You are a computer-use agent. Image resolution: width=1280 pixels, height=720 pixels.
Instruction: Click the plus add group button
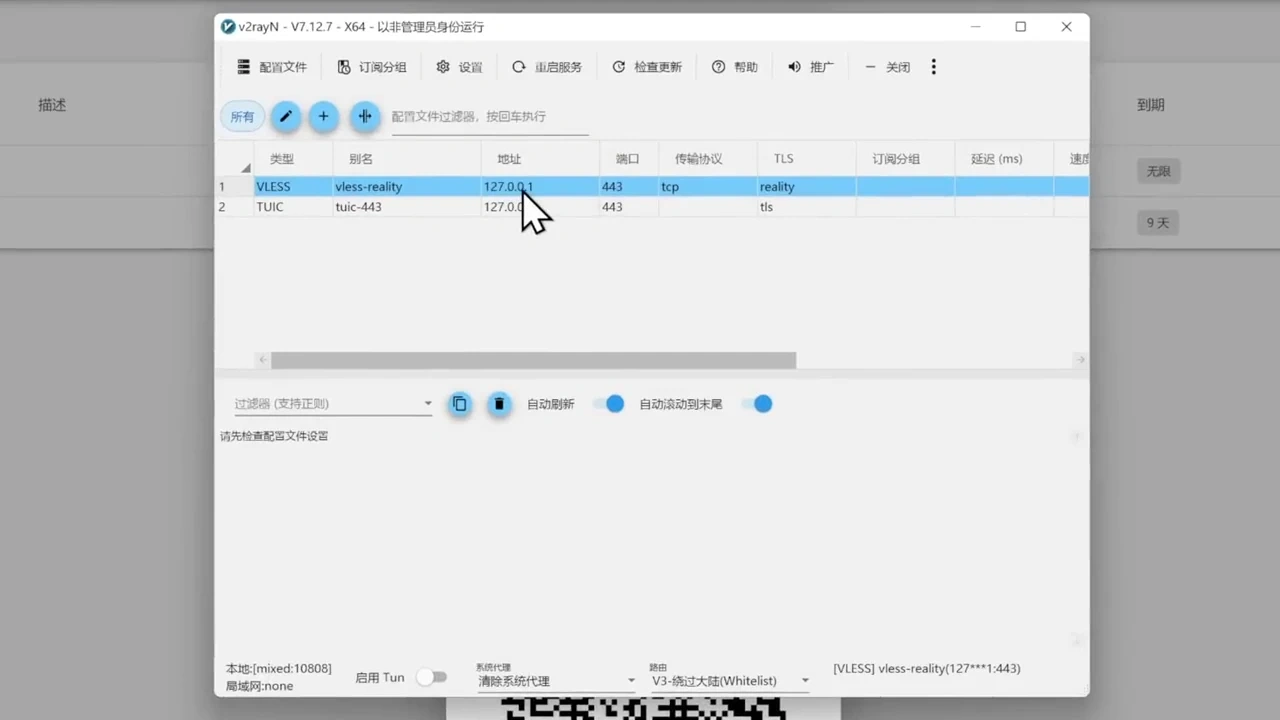coord(323,116)
